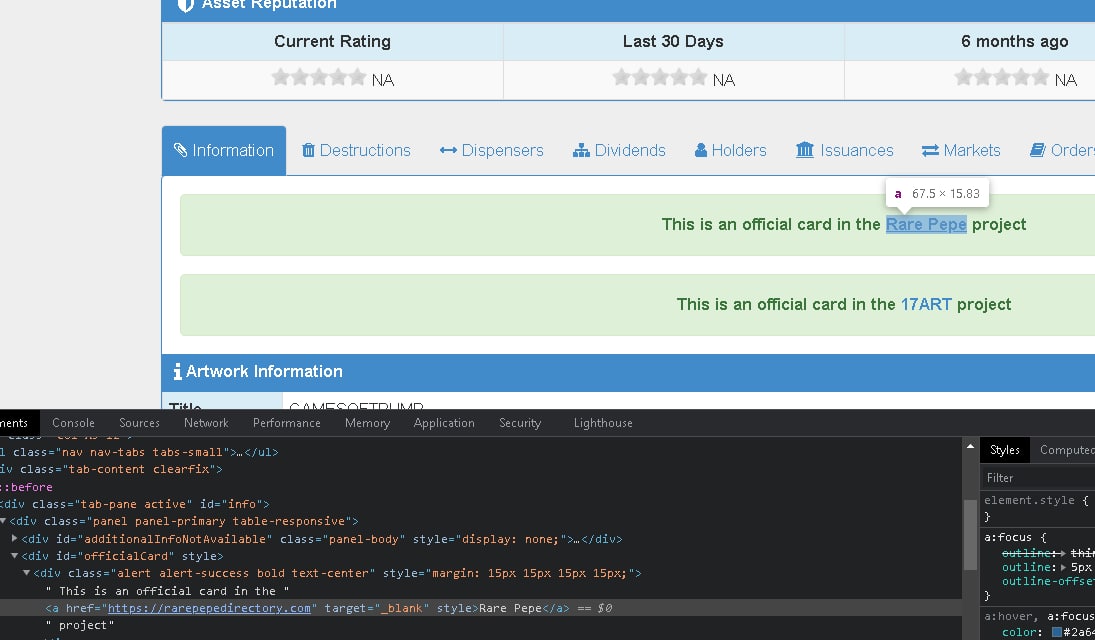1095x640 pixels.
Task: Open the 17ART project link
Action: [x=926, y=304]
